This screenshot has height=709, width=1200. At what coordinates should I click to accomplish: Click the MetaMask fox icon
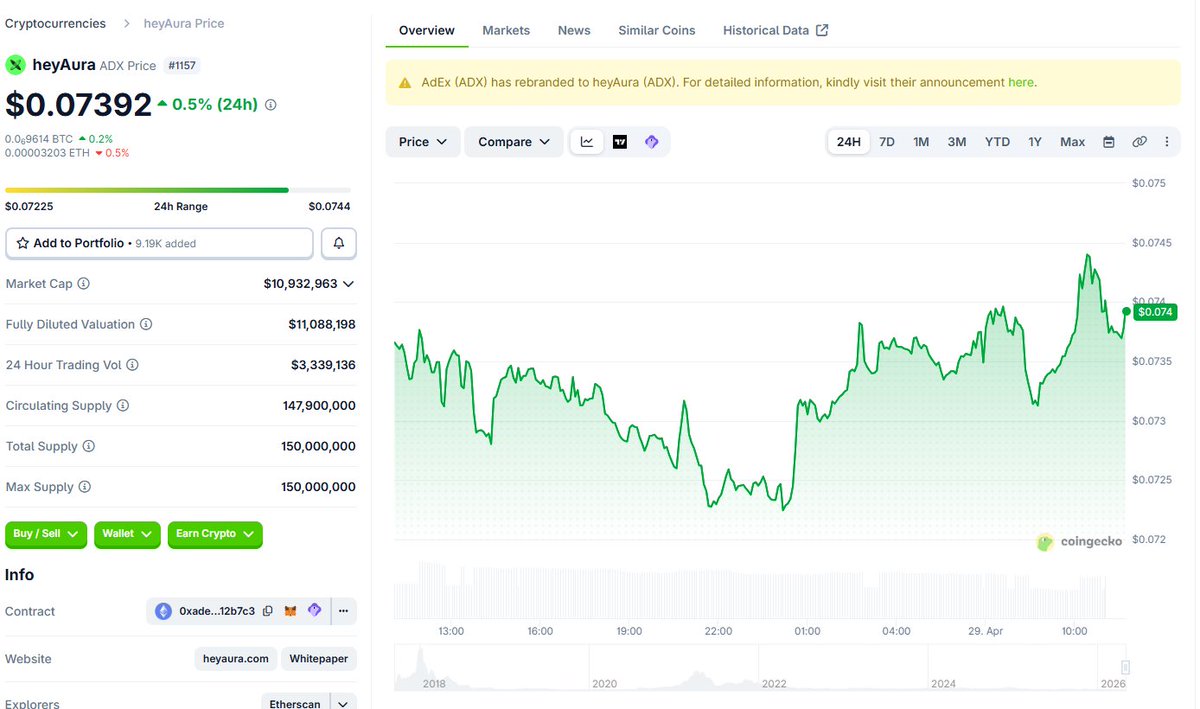click(x=291, y=611)
